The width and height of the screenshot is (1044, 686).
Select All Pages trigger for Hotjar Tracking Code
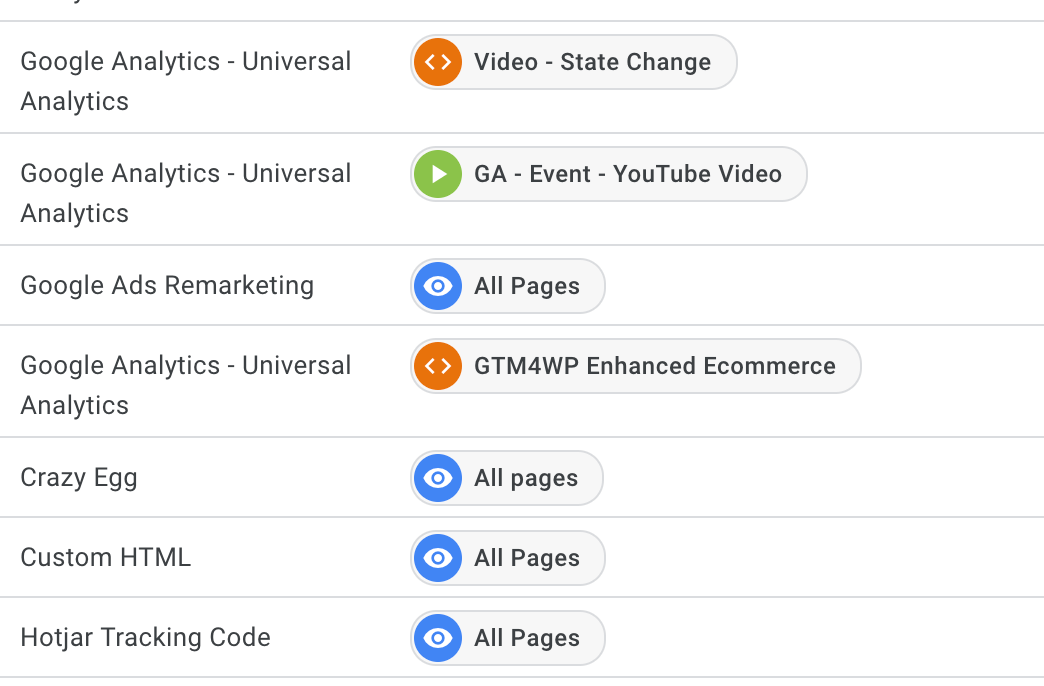[x=507, y=637]
